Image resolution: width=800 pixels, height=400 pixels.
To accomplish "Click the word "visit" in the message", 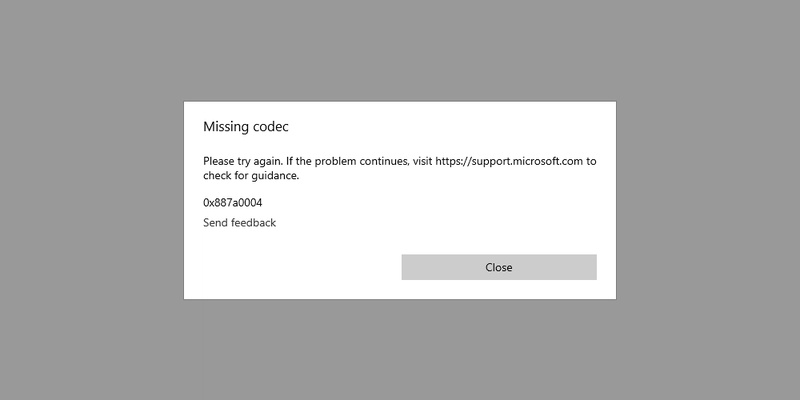I will pos(422,161).
